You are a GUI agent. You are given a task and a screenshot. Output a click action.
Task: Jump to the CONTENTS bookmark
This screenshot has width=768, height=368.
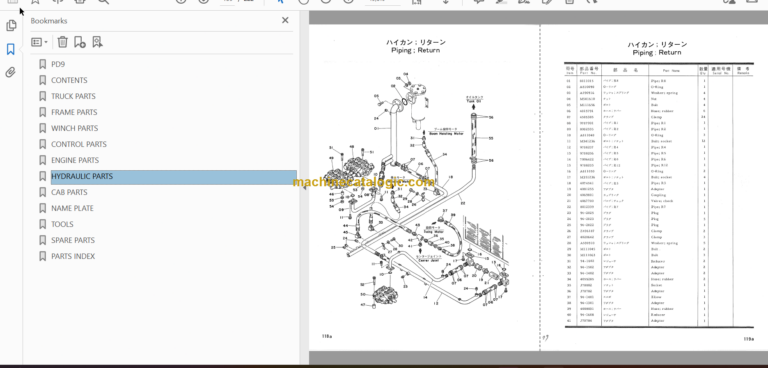coord(69,80)
